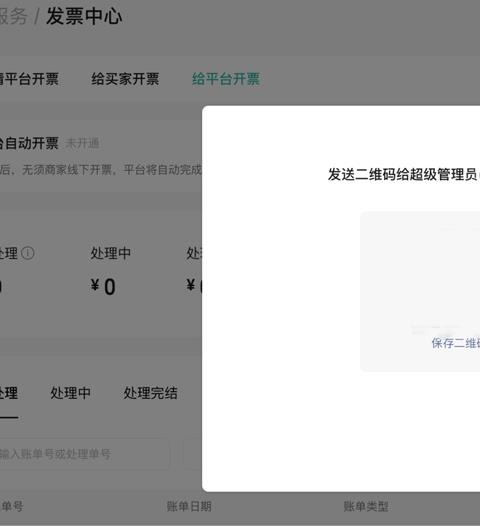Click the 保存二维码 link
The width and height of the screenshot is (480, 526).
point(456,343)
